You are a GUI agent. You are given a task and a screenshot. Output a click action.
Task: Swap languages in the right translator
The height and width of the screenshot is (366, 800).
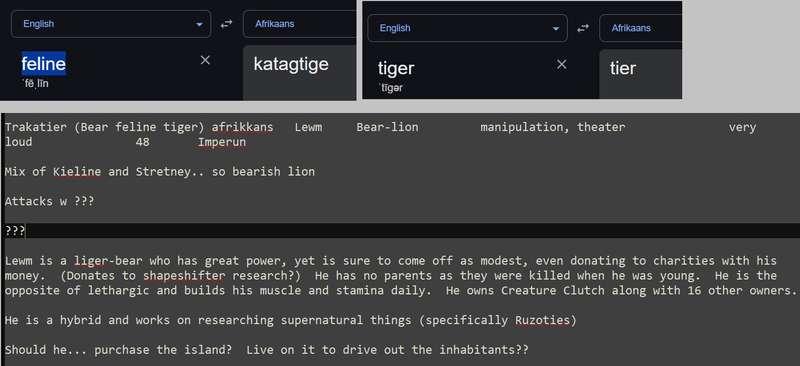(583, 29)
